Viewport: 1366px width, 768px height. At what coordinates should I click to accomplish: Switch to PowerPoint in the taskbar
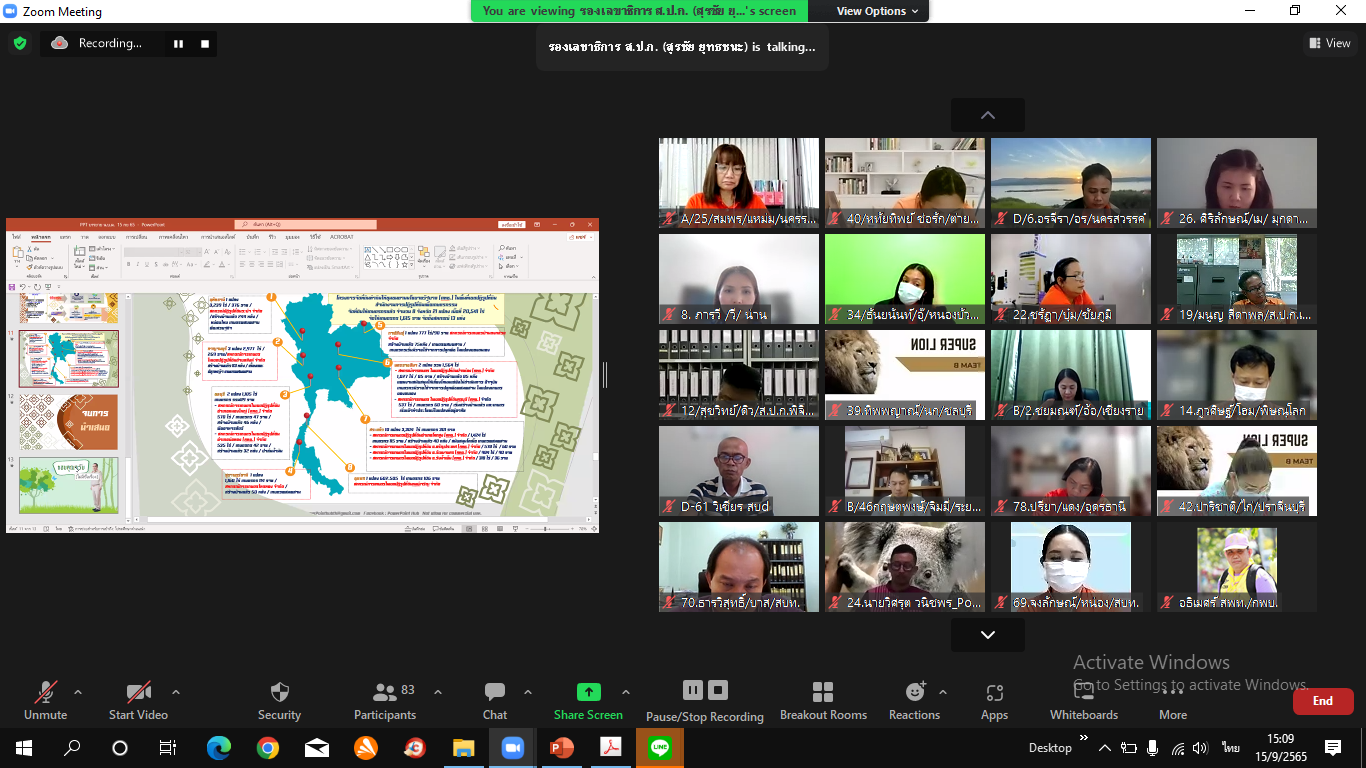pyautogui.click(x=562, y=747)
